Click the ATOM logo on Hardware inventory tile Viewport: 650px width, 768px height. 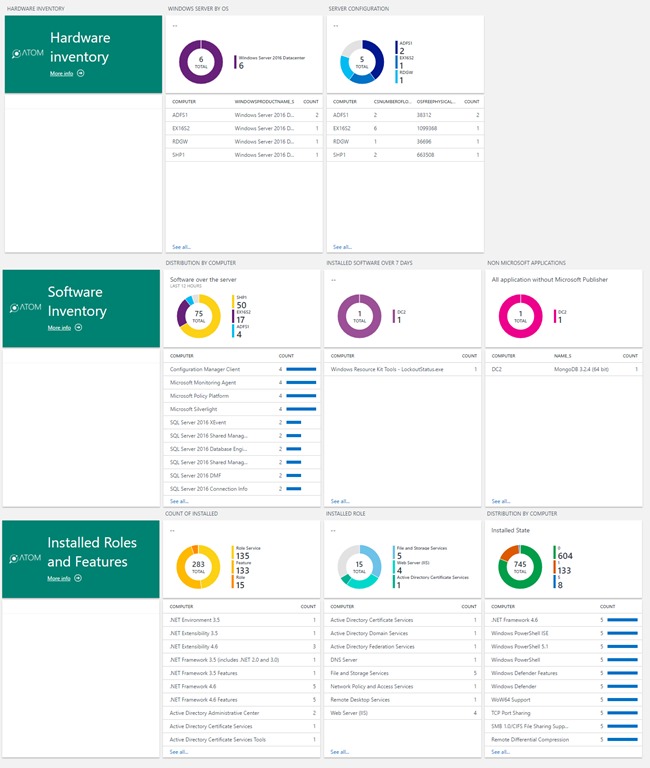coord(28,53)
